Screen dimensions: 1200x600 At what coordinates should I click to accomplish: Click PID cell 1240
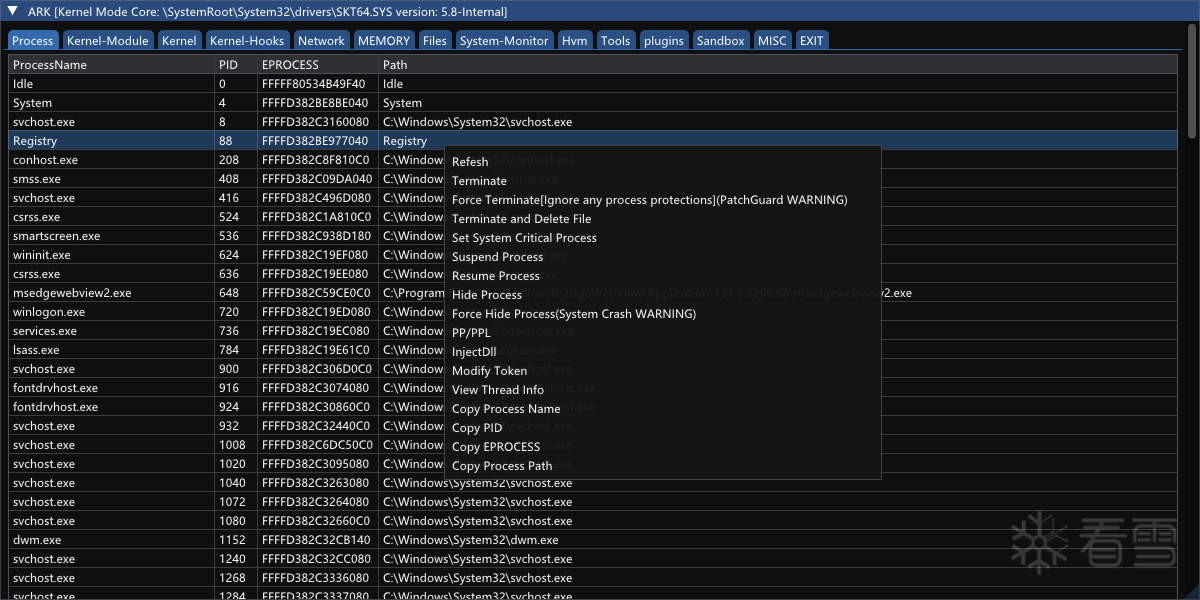[x=231, y=559]
